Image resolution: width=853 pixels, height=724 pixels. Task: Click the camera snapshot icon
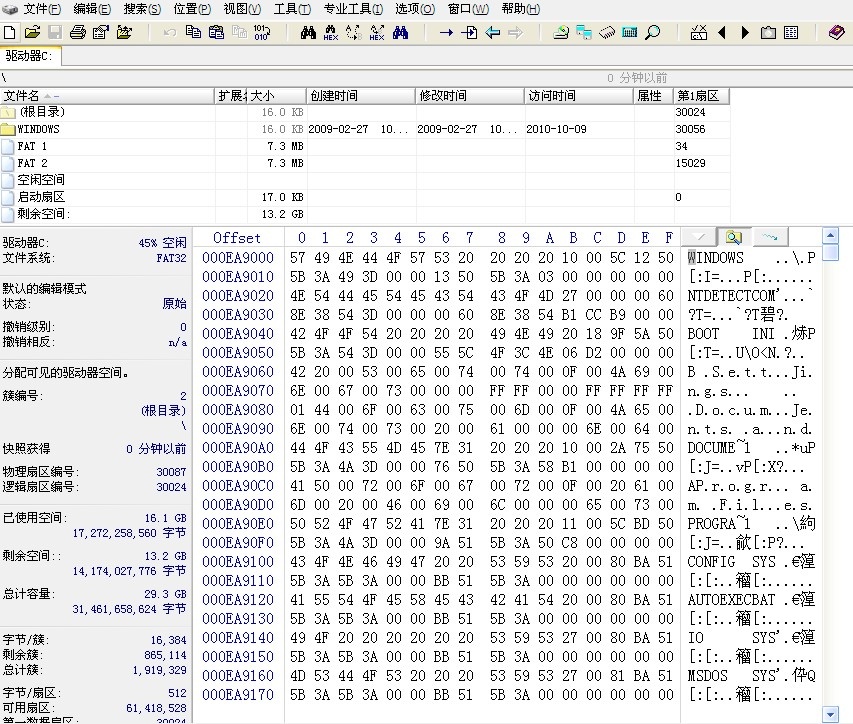(x=768, y=33)
